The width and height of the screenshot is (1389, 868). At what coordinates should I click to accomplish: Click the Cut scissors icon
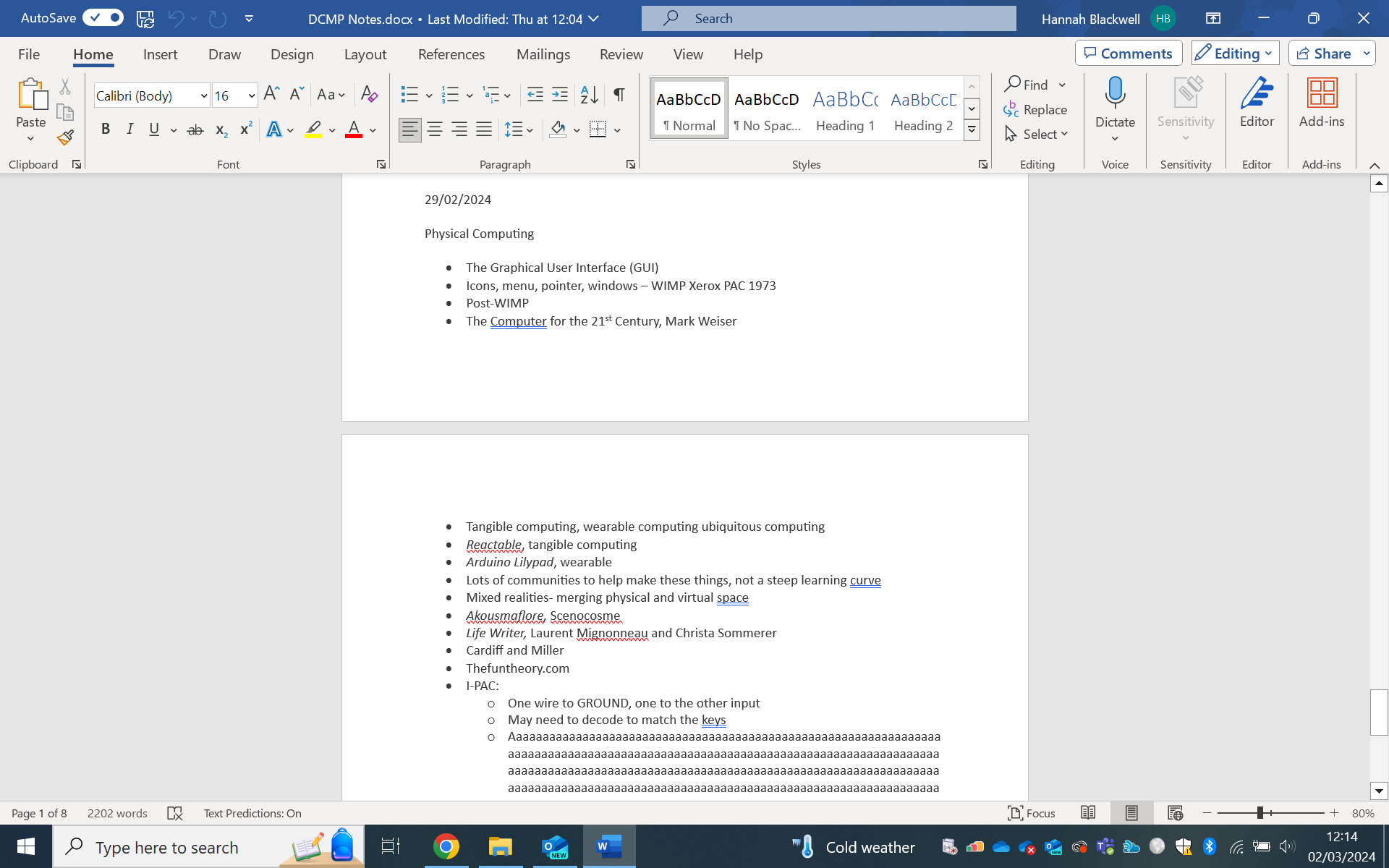click(65, 87)
